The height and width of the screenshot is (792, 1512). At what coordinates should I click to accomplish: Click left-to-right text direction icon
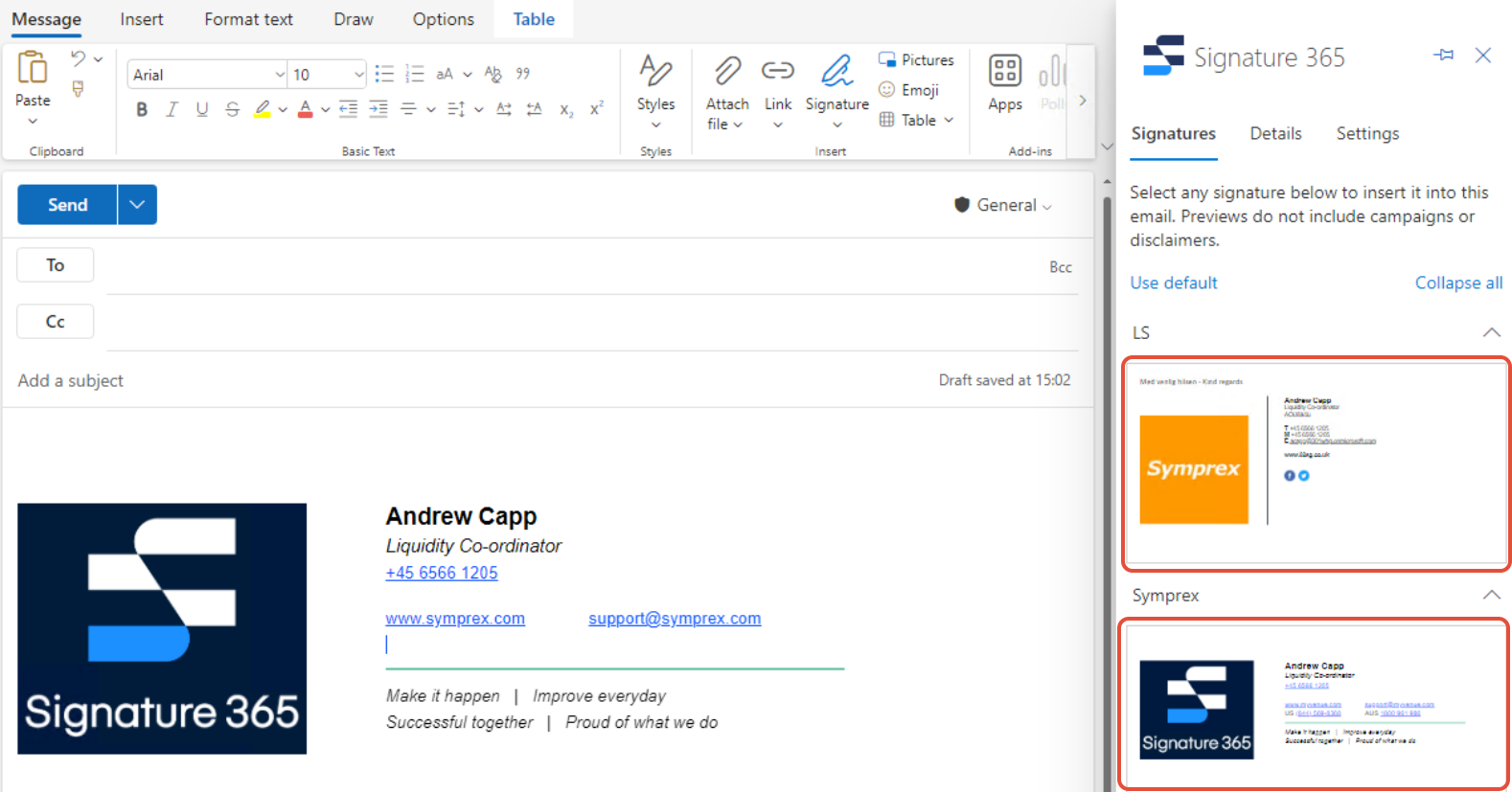tap(504, 109)
